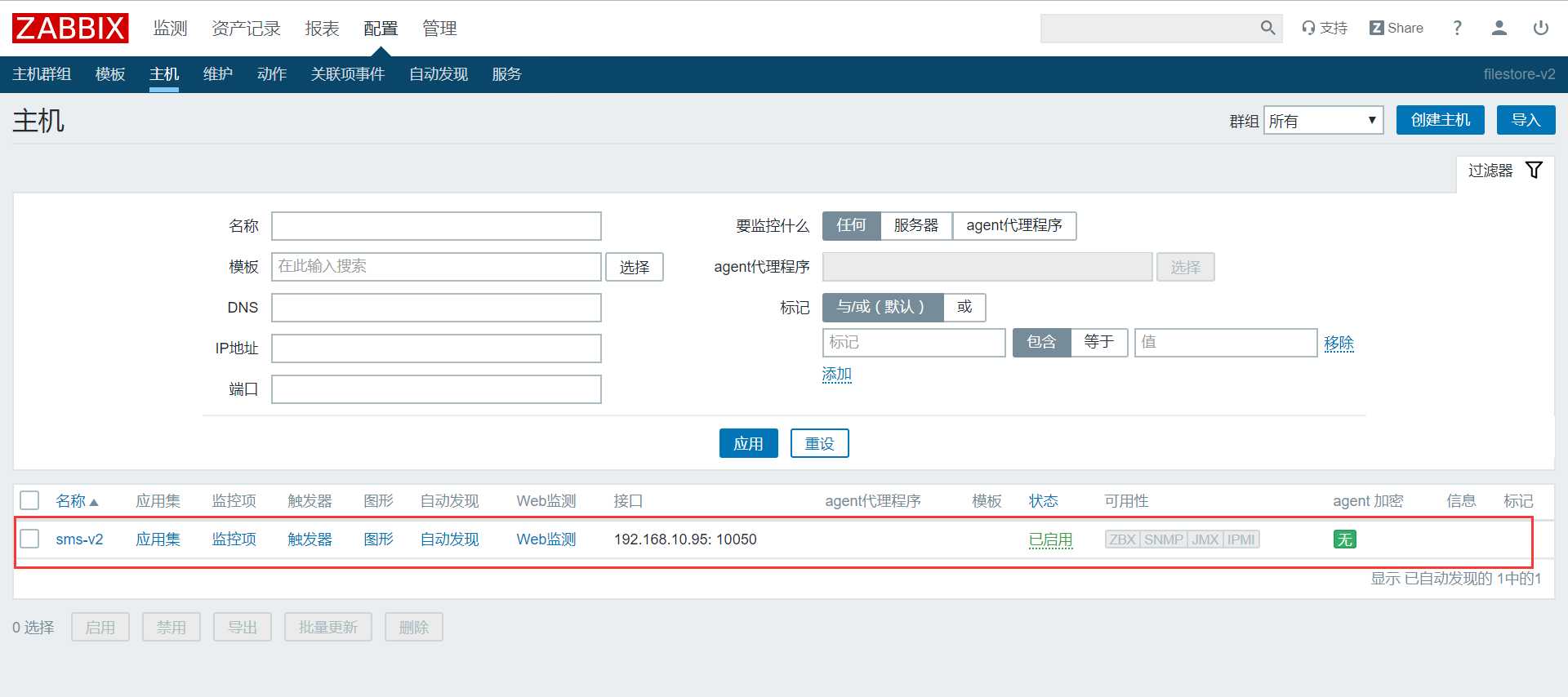Go to 维护 submenu
The image size is (1568, 697).
coord(218,74)
